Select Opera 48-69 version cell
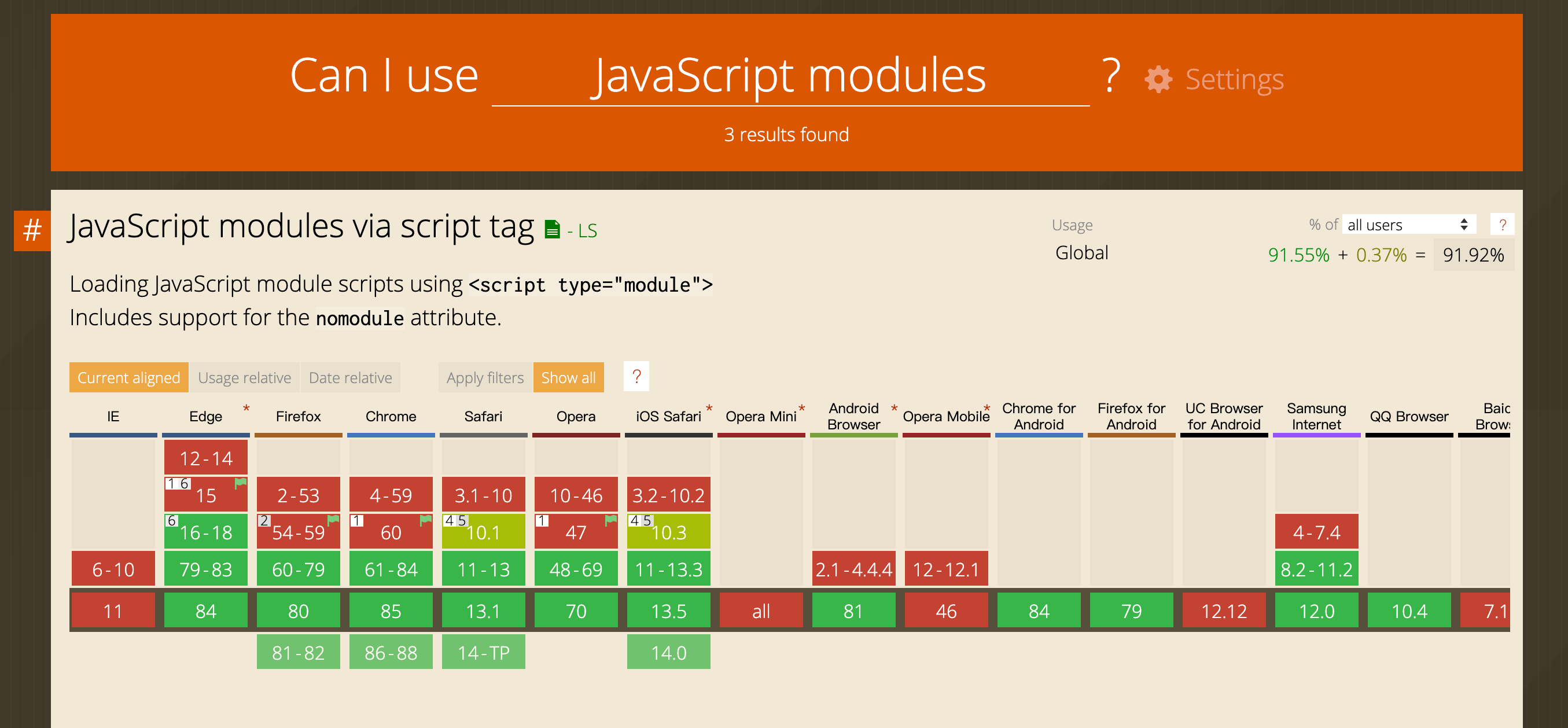1568x728 pixels. pyautogui.click(x=576, y=568)
